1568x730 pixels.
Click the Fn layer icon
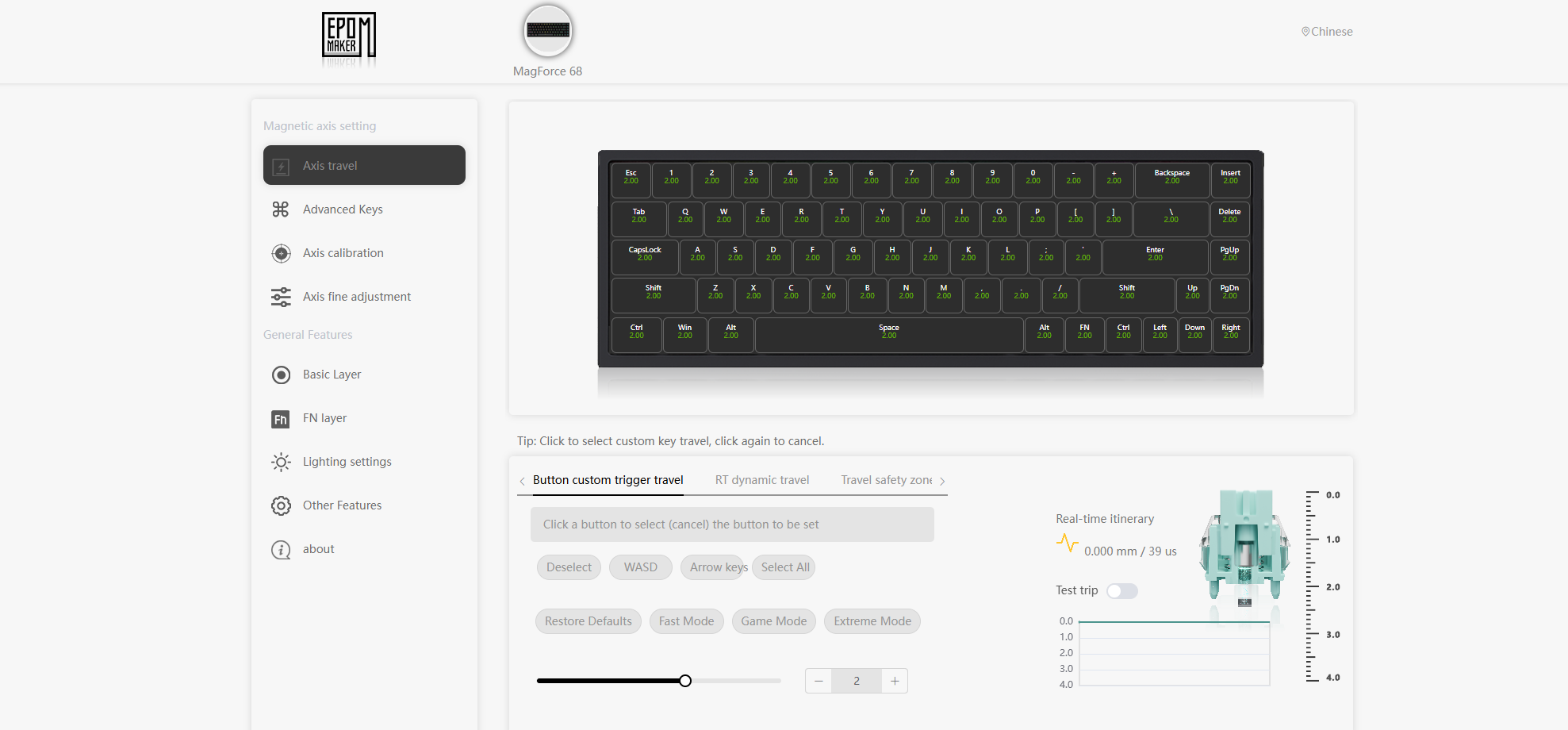click(281, 419)
